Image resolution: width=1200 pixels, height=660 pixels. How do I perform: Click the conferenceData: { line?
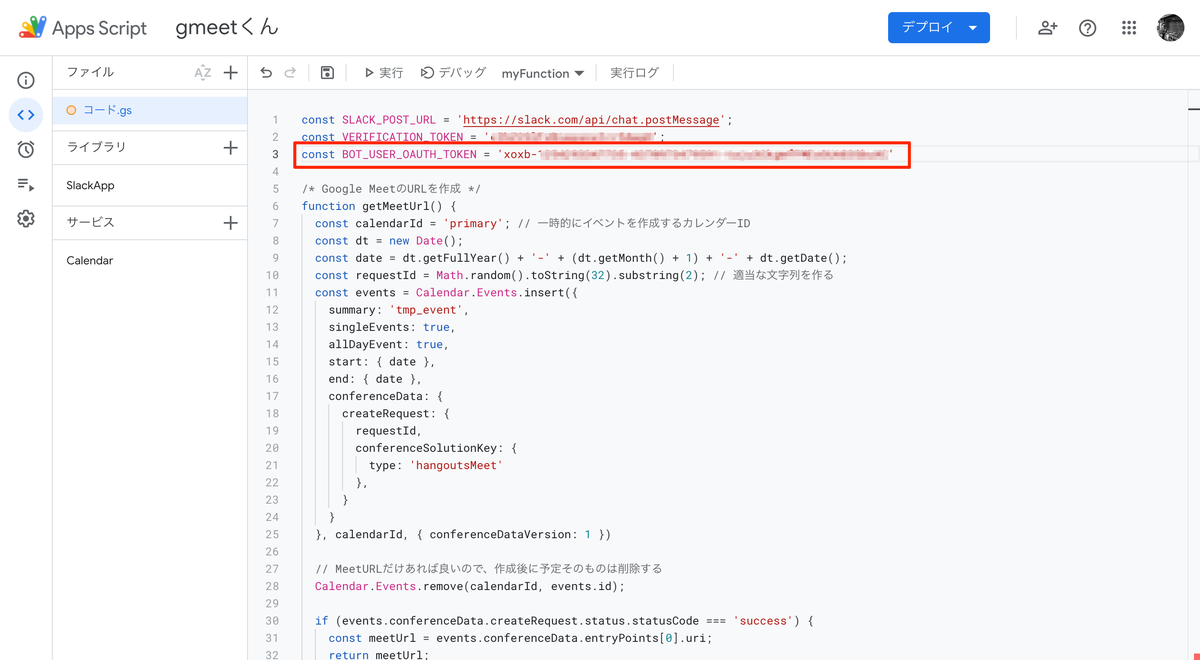[x=385, y=396]
